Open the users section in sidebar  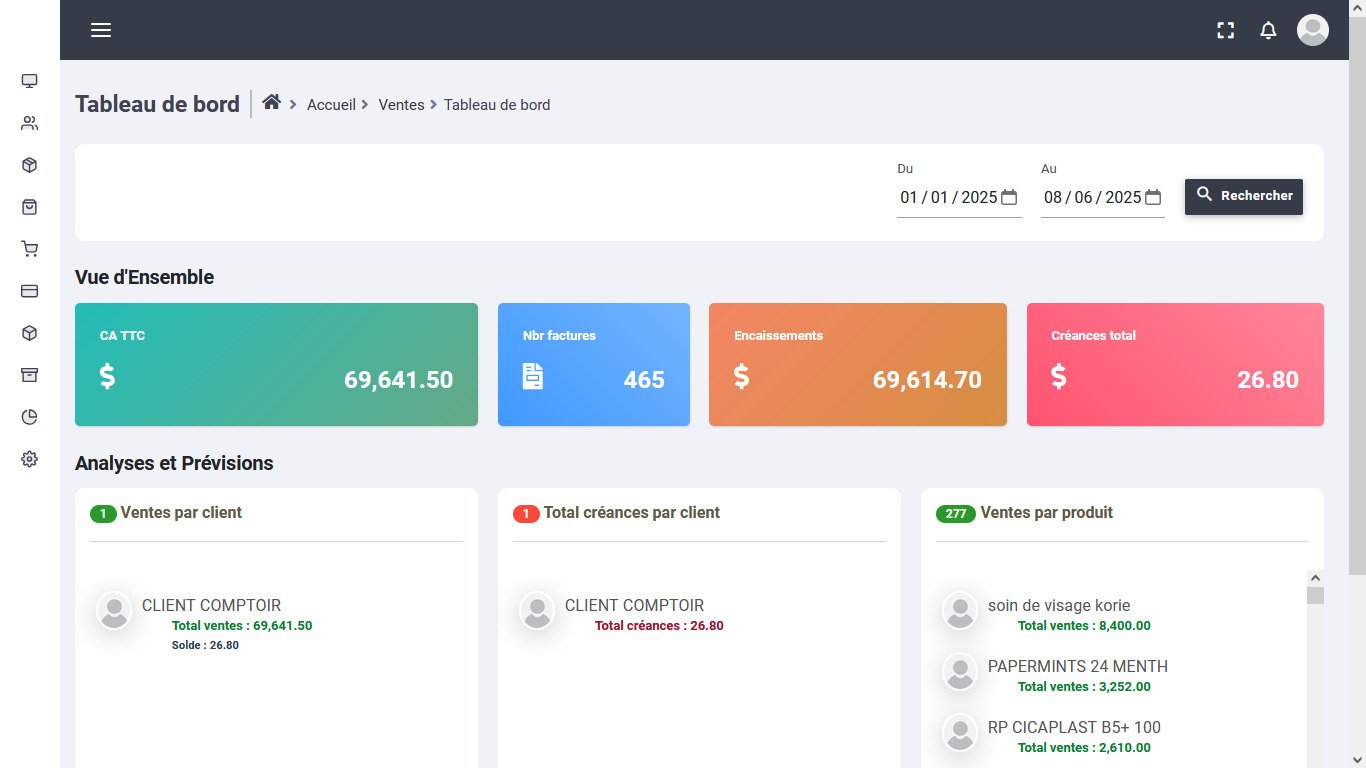tap(29, 123)
